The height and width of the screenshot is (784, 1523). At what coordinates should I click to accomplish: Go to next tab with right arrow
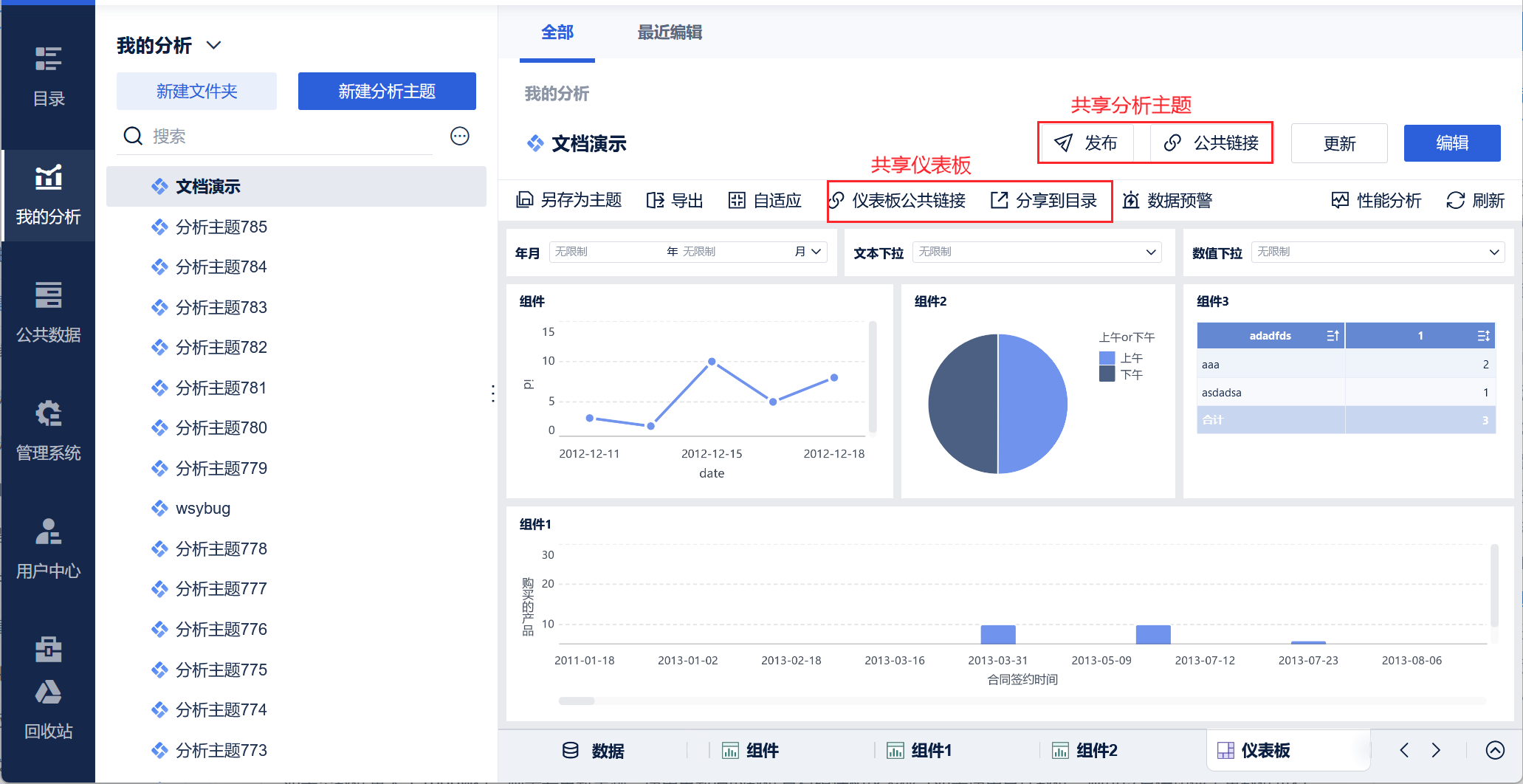tap(1436, 750)
